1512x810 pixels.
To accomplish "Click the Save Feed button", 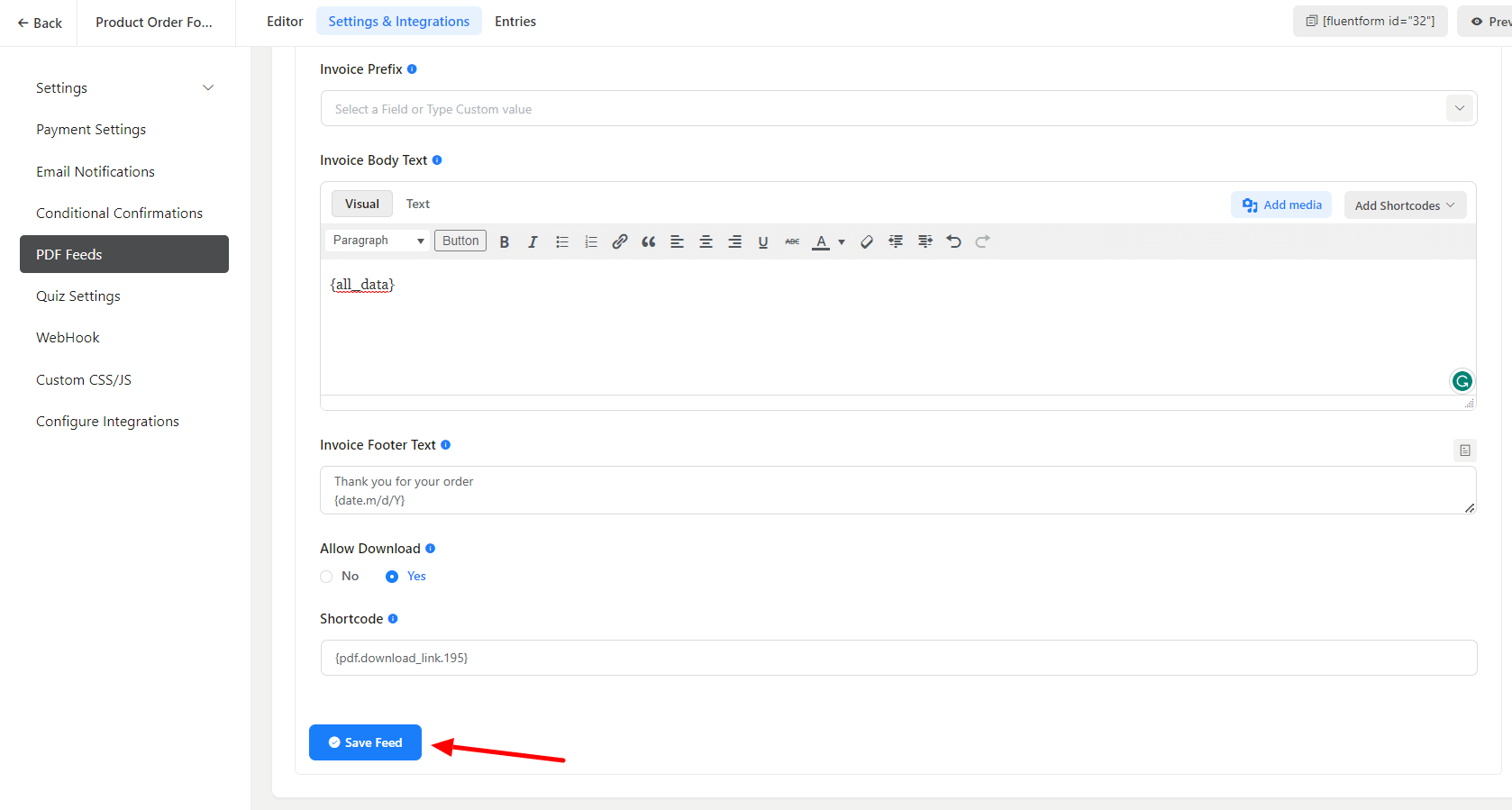I will (365, 742).
